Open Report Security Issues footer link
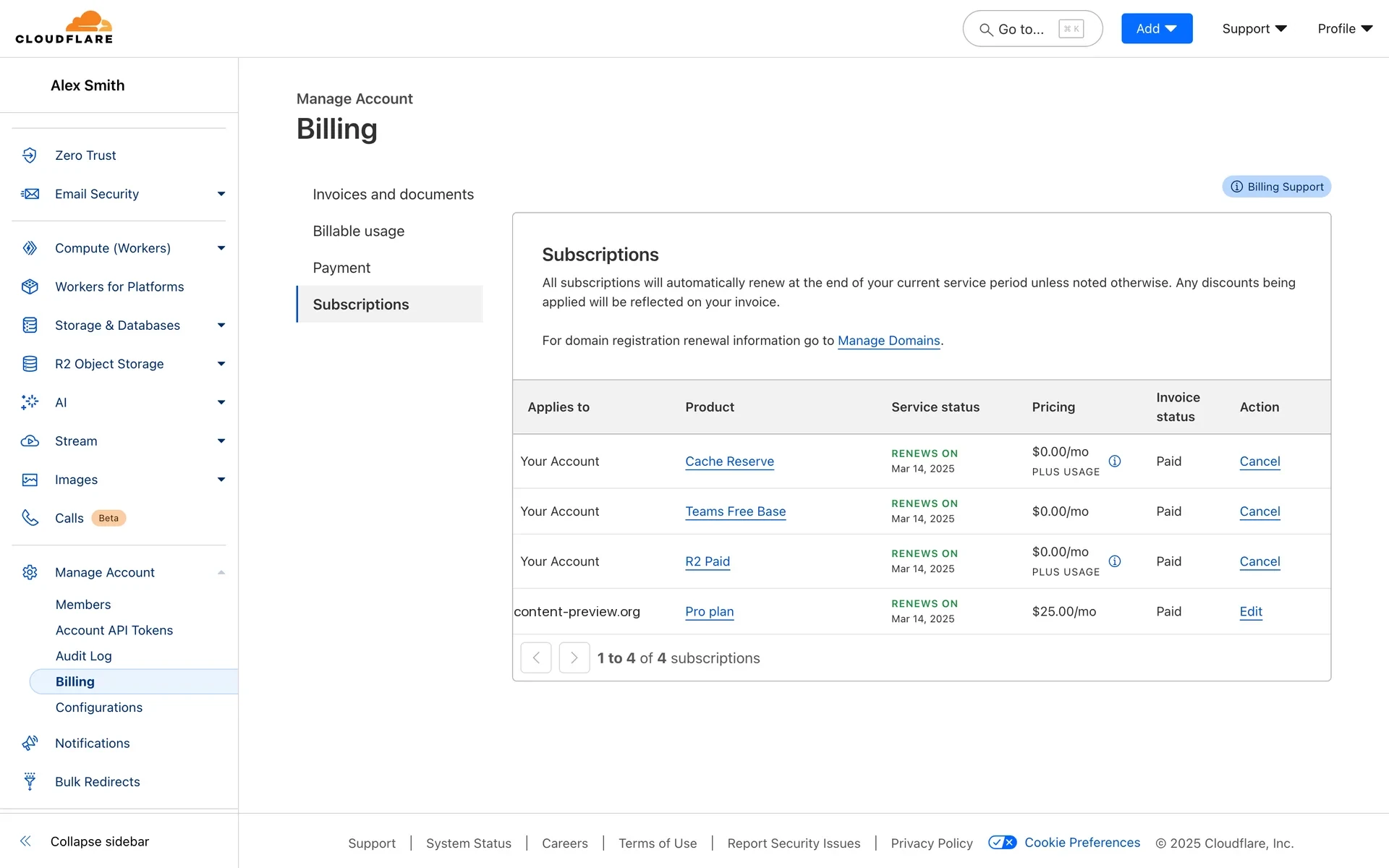This screenshot has height=868, width=1389. tap(794, 843)
